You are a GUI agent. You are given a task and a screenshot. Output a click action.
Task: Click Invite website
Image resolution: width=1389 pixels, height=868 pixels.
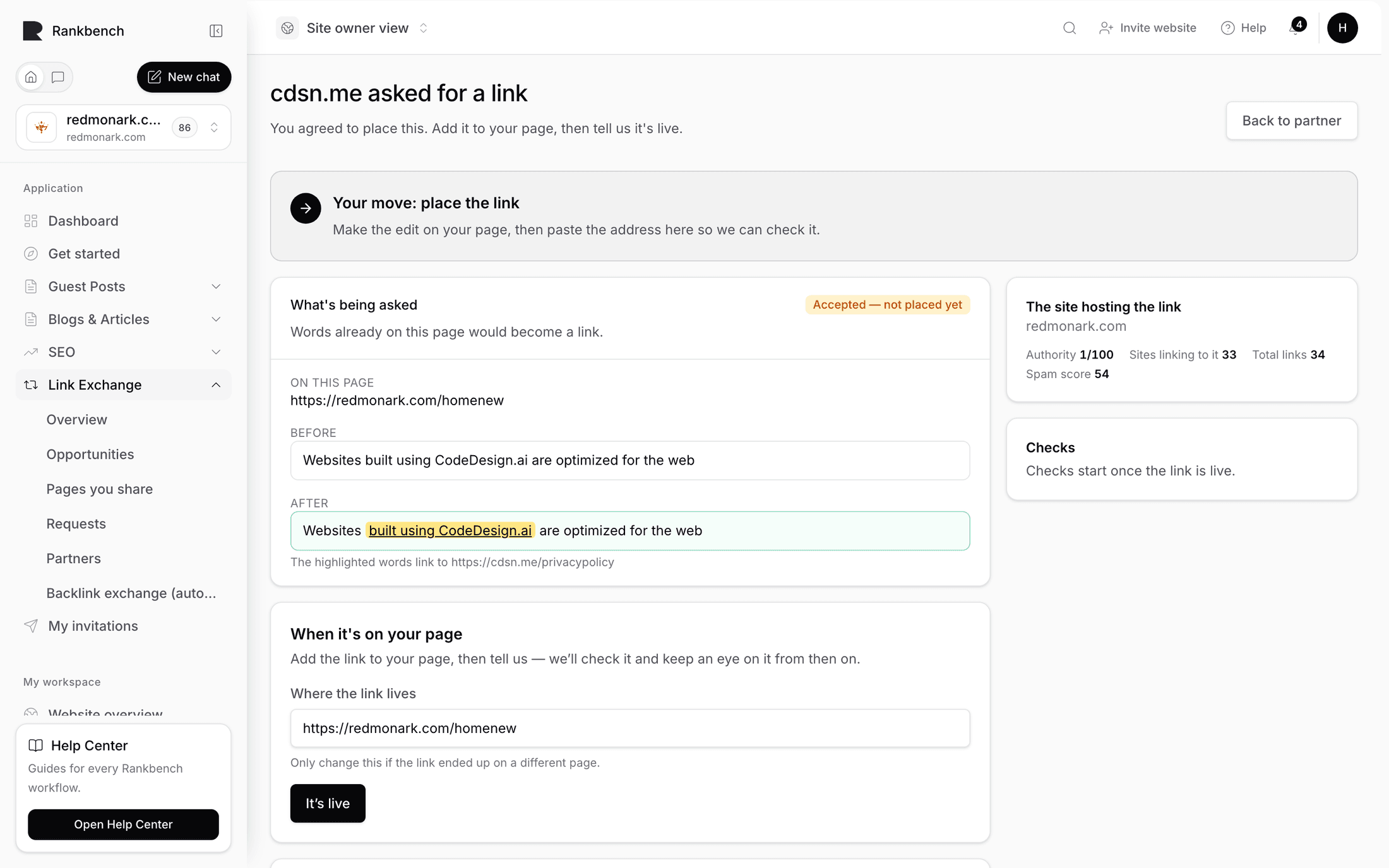(1148, 28)
